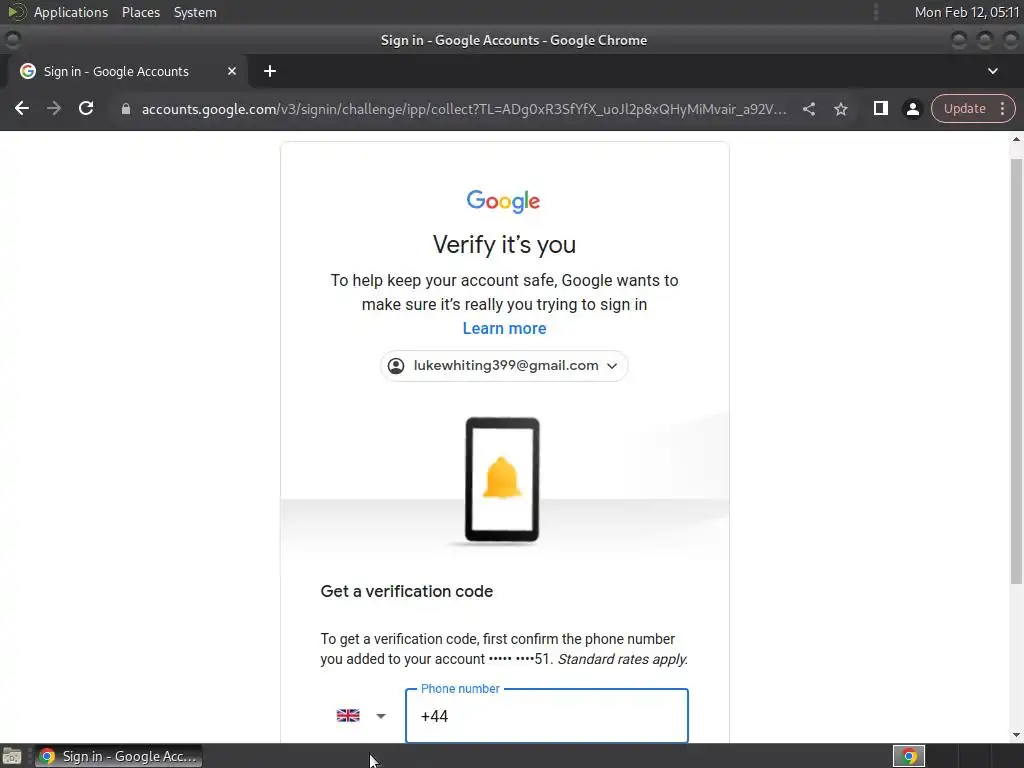Click the Google logo
1024x768 pixels.
(x=504, y=201)
